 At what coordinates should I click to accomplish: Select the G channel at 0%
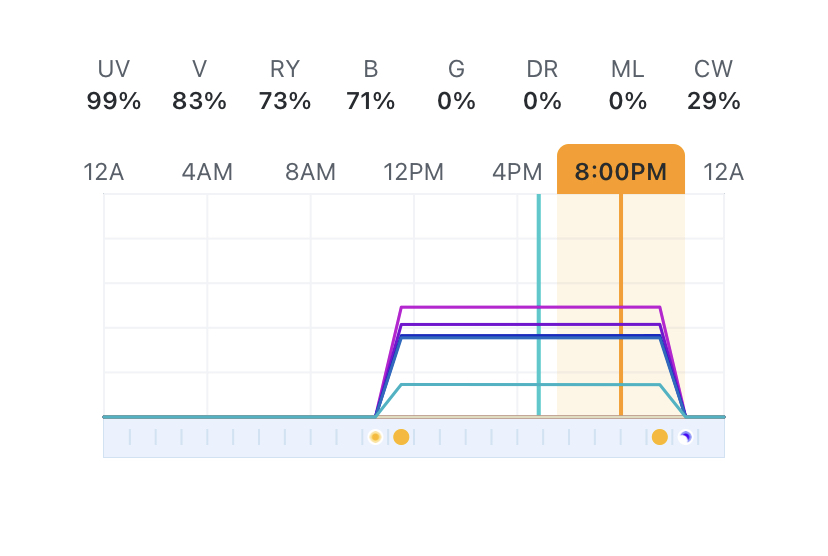pos(456,85)
